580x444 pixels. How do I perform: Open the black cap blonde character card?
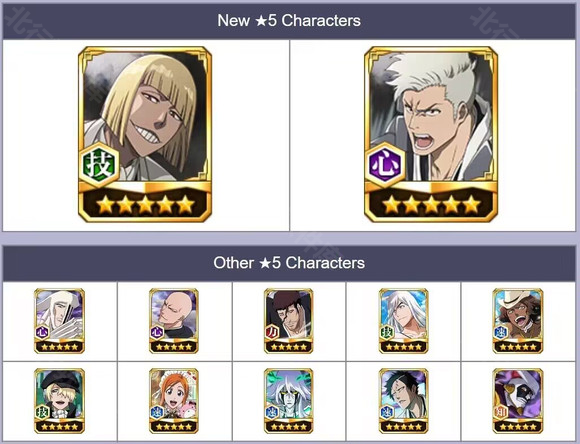59,401
